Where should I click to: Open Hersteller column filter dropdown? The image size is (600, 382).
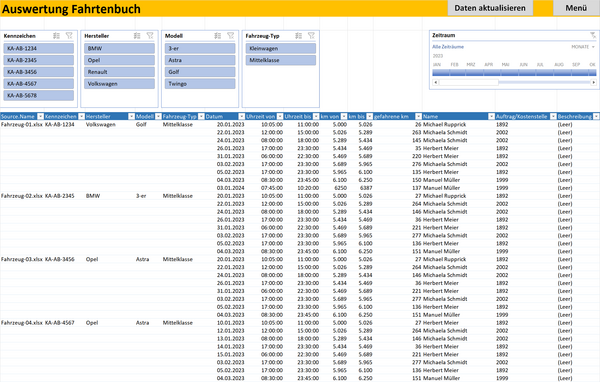pyautogui.click(x=131, y=116)
